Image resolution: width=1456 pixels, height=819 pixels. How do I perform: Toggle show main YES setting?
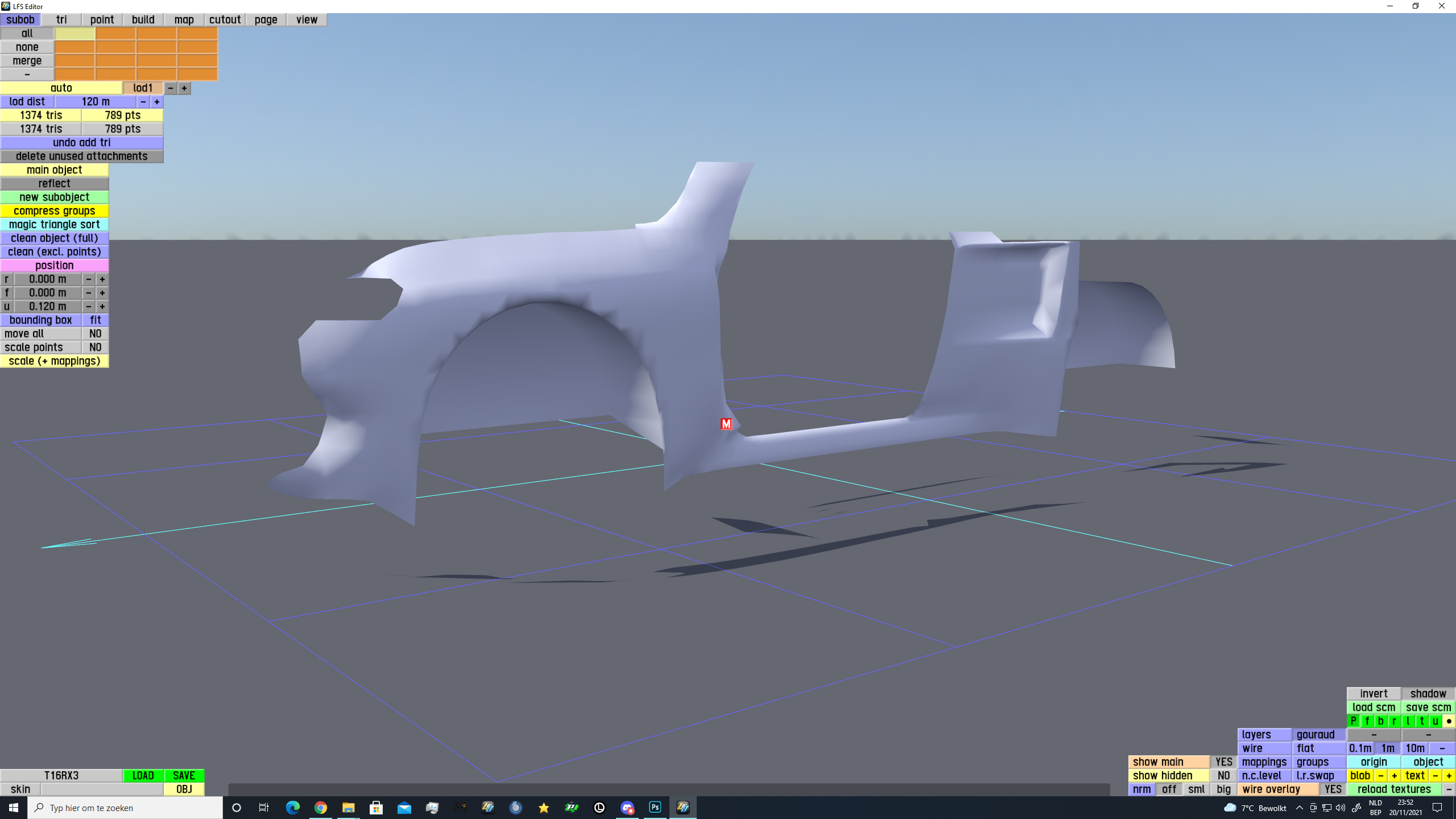(x=1223, y=762)
